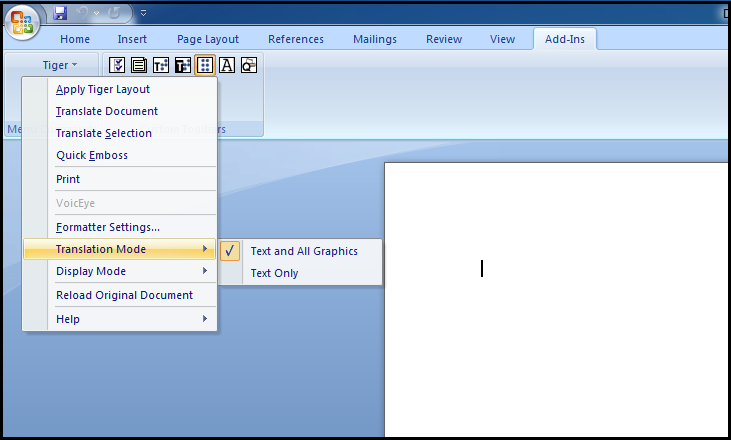This screenshot has width=731, height=440.
Task: Click the boxed letter A toolbar icon
Action: coord(227,65)
